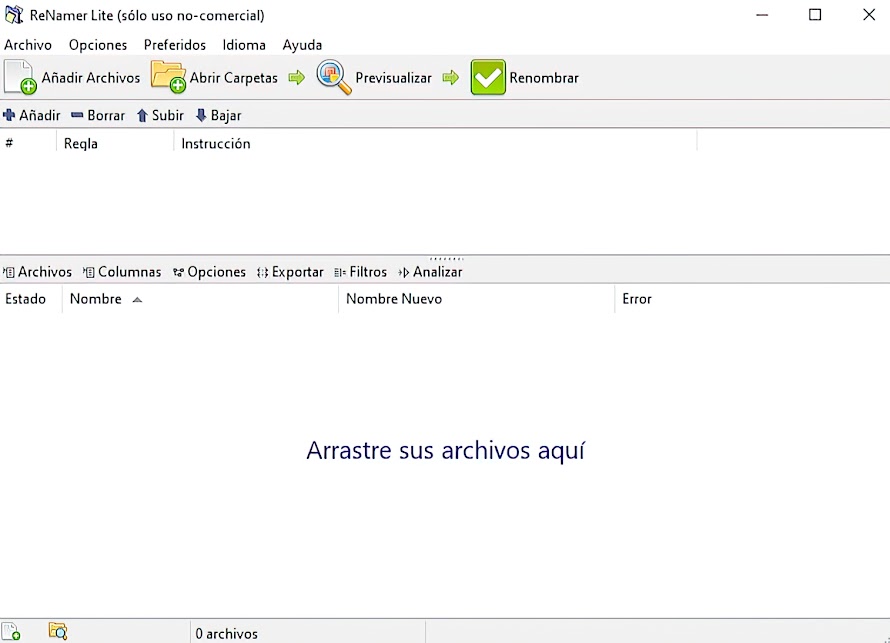Click the '0 archivos' status text
This screenshot has width=890, height=643.
pyautogui.click(x=226, y=633)
